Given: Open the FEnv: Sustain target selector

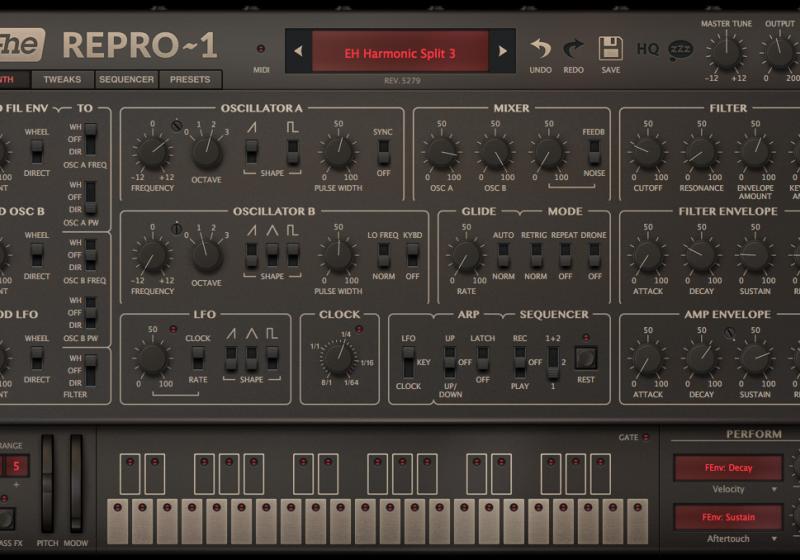Looking at the screenshot, I should [x=729, y=517].
